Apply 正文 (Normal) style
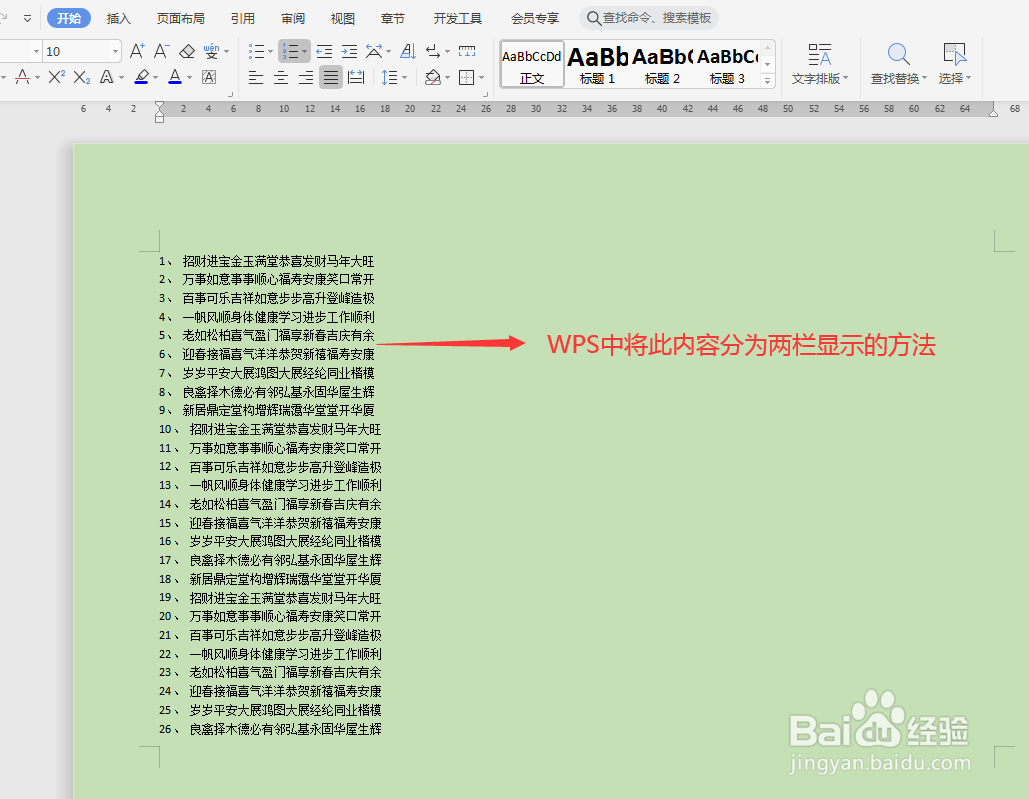 point(532,64)
